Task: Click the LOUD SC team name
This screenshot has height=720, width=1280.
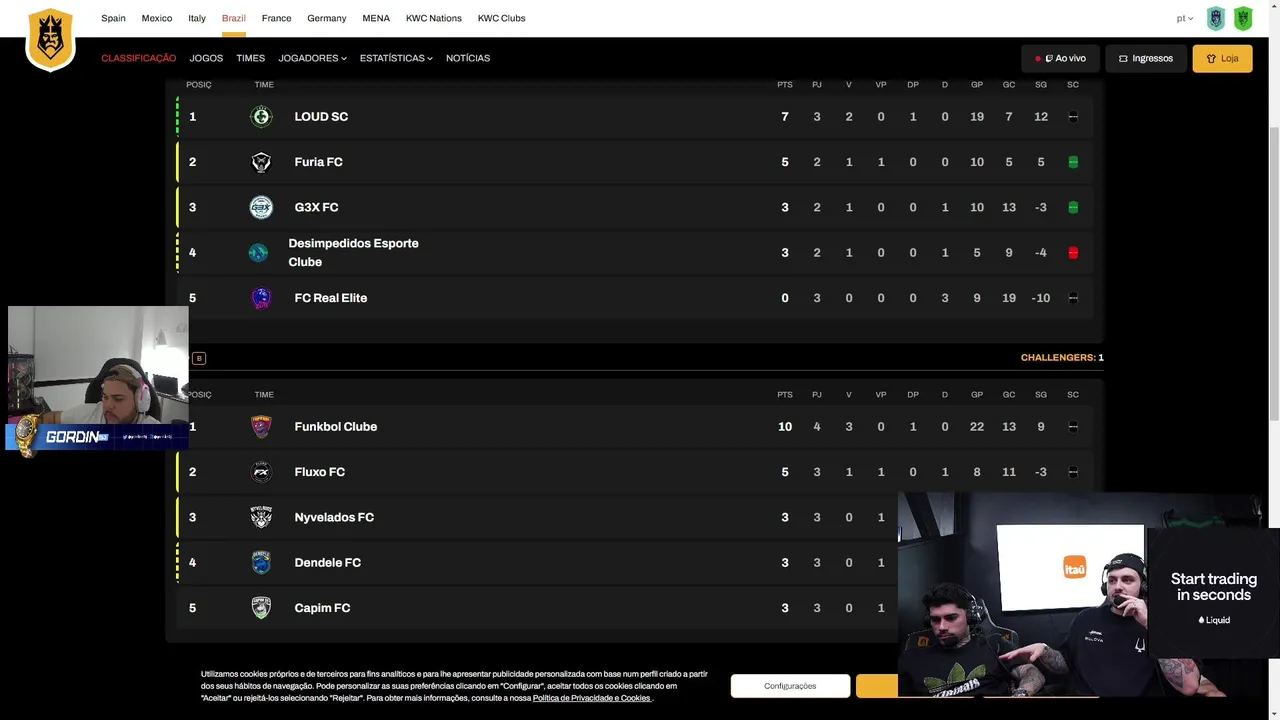Action: (321, 117)
